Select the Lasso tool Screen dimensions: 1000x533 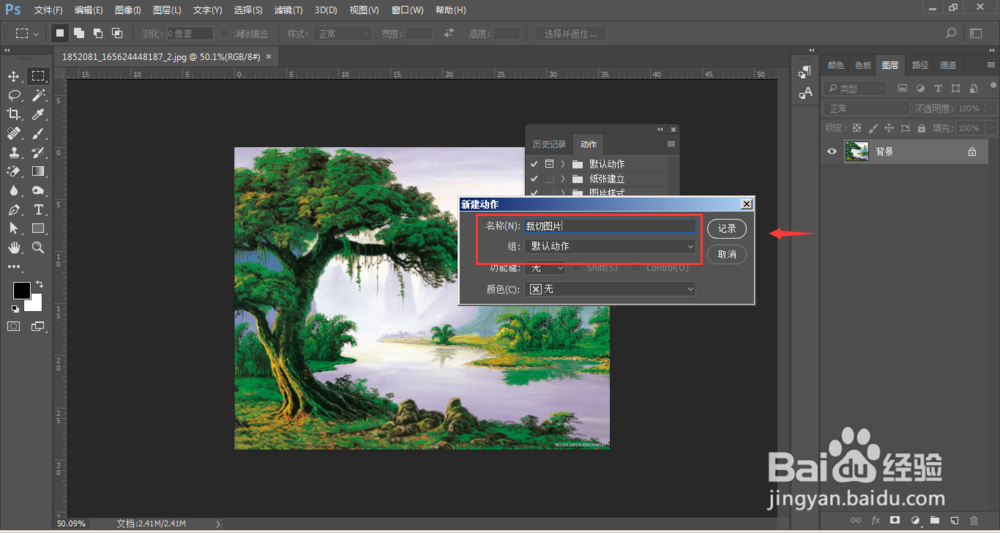coord(13,95)
